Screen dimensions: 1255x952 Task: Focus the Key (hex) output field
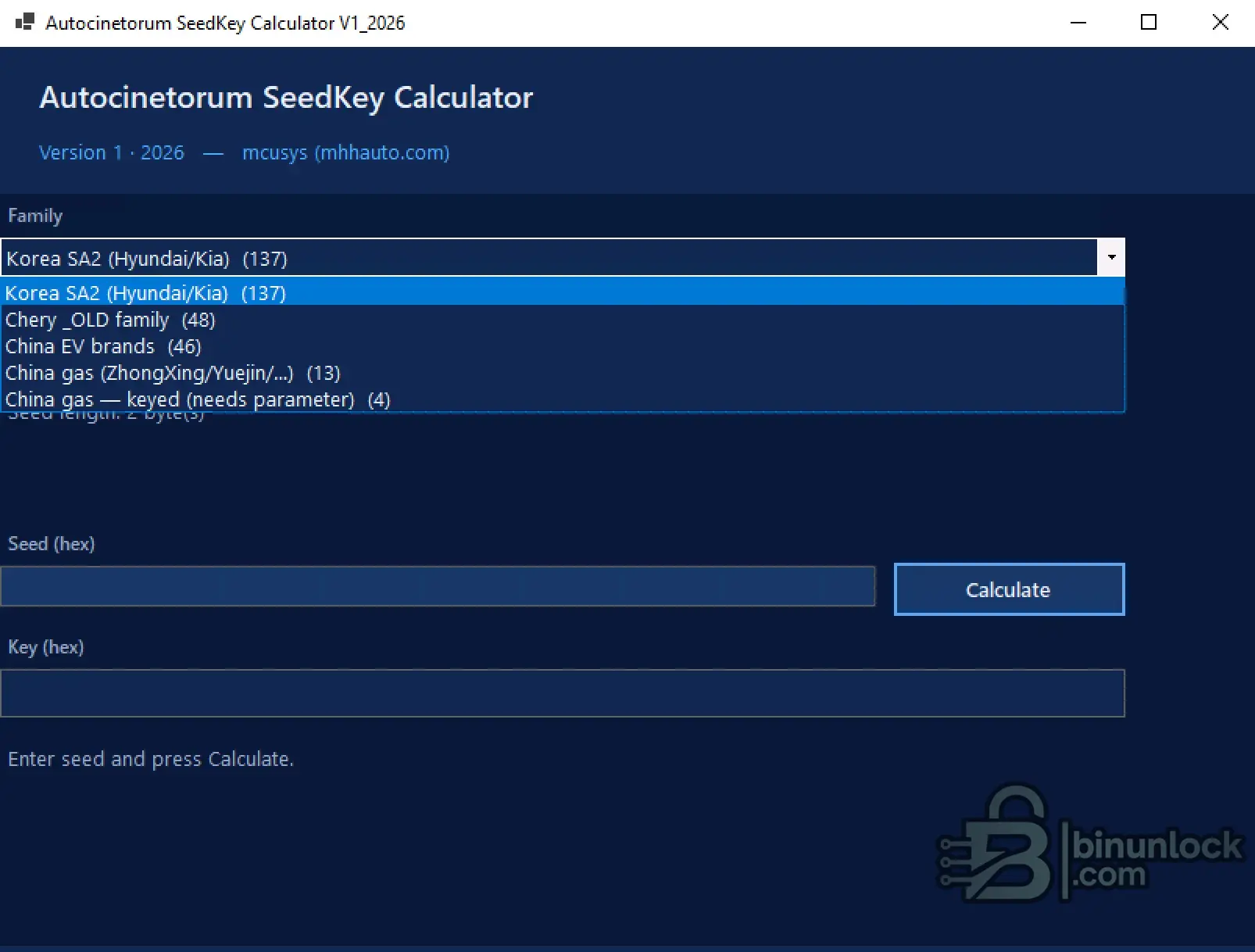tap(563, 693)
